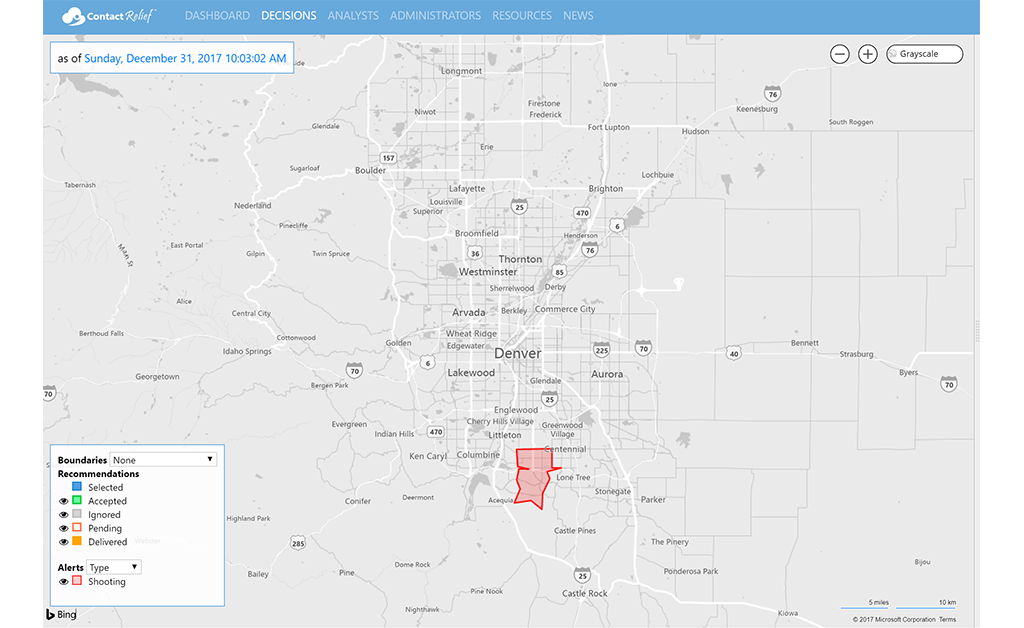Click the Route 157 shield near Boulder
The width and height of the screenshot is (1024, 628).
point(389,158)
